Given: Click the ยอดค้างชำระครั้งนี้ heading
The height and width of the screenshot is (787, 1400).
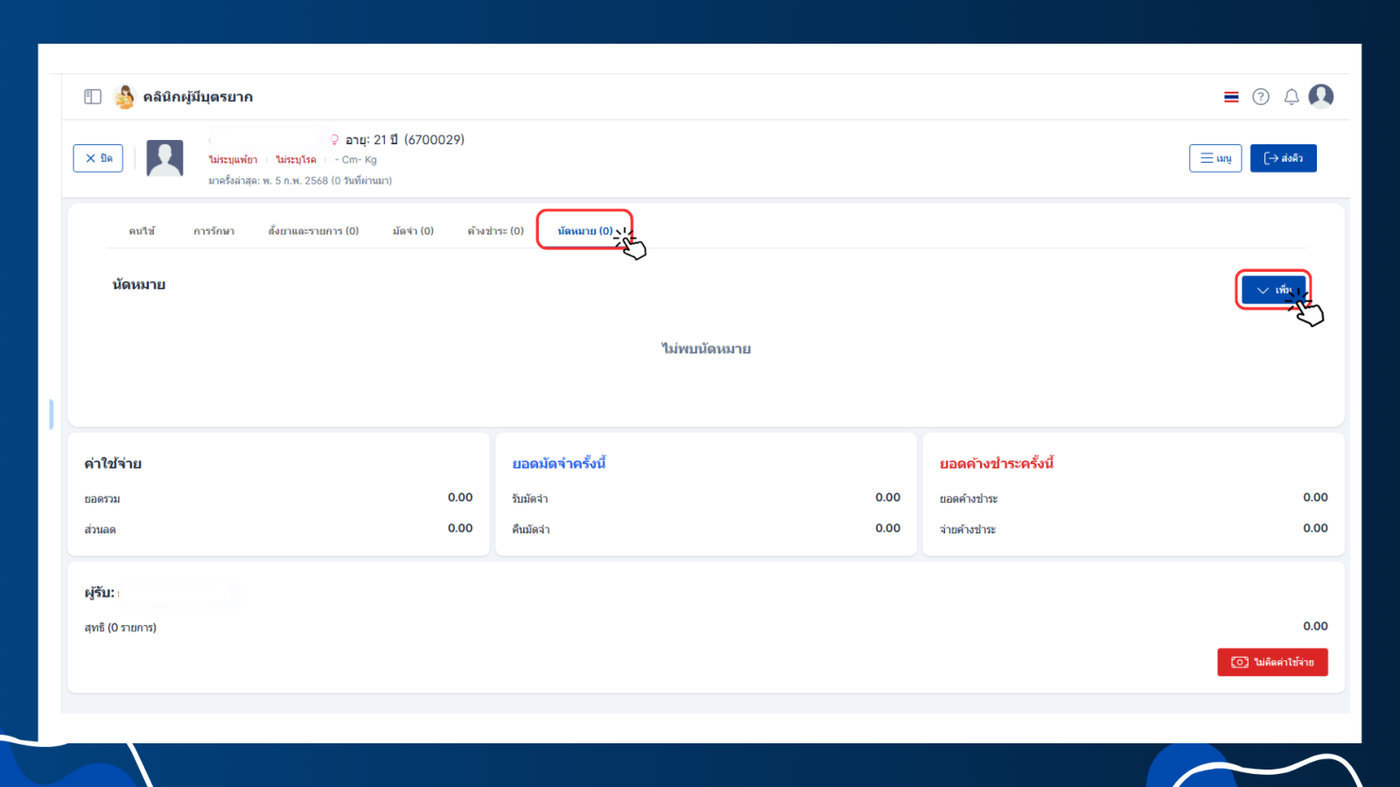Looking at the screenshot, I should pyautogui.click(x=997, y=464).
